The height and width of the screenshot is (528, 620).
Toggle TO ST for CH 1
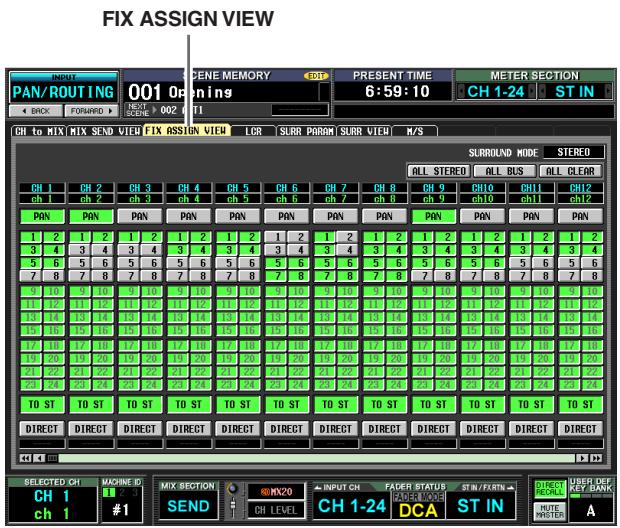pos(42,404)
